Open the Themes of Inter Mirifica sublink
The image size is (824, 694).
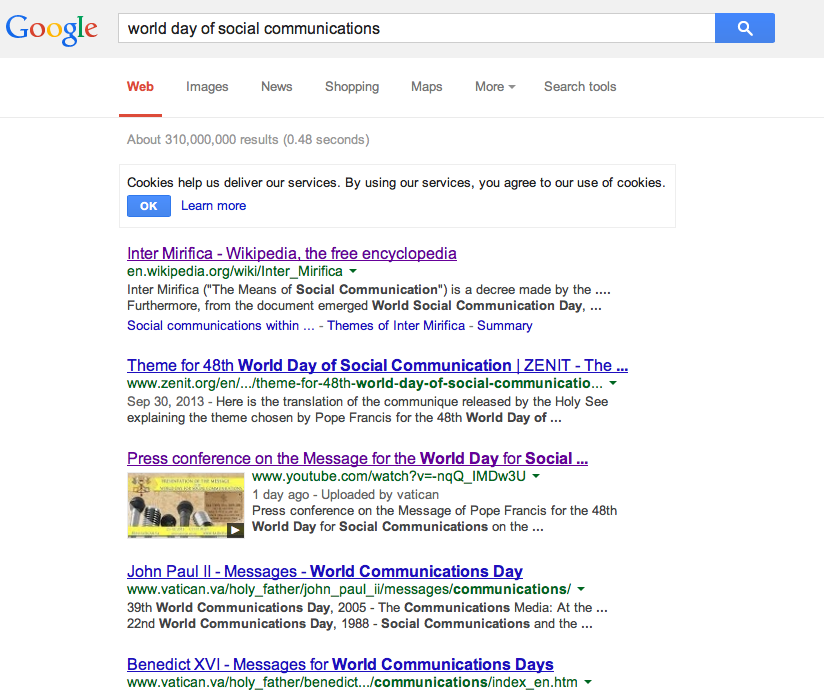click(x=396, y=326)
